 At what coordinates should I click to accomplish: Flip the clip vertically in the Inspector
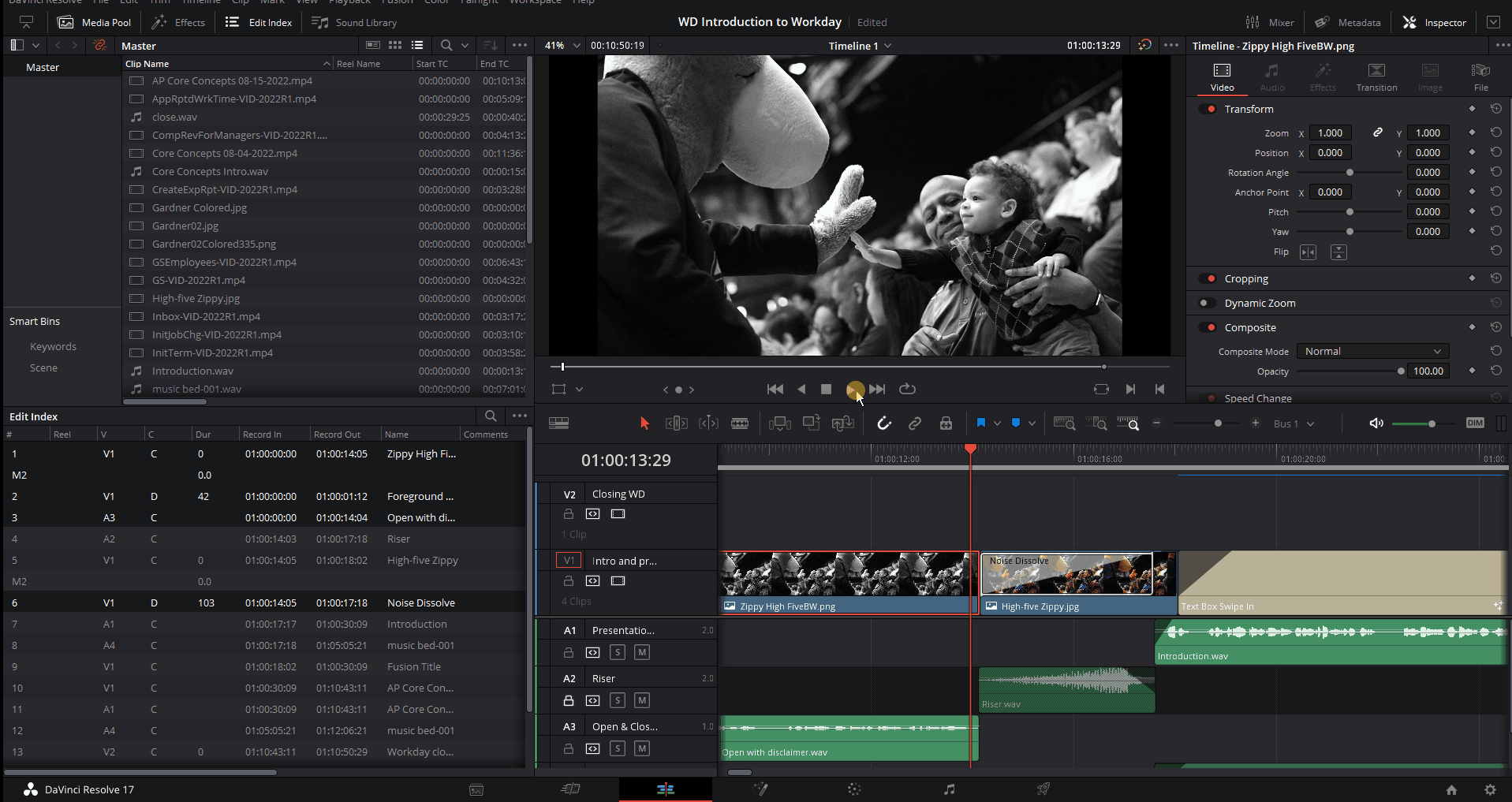click(1338, 252)
